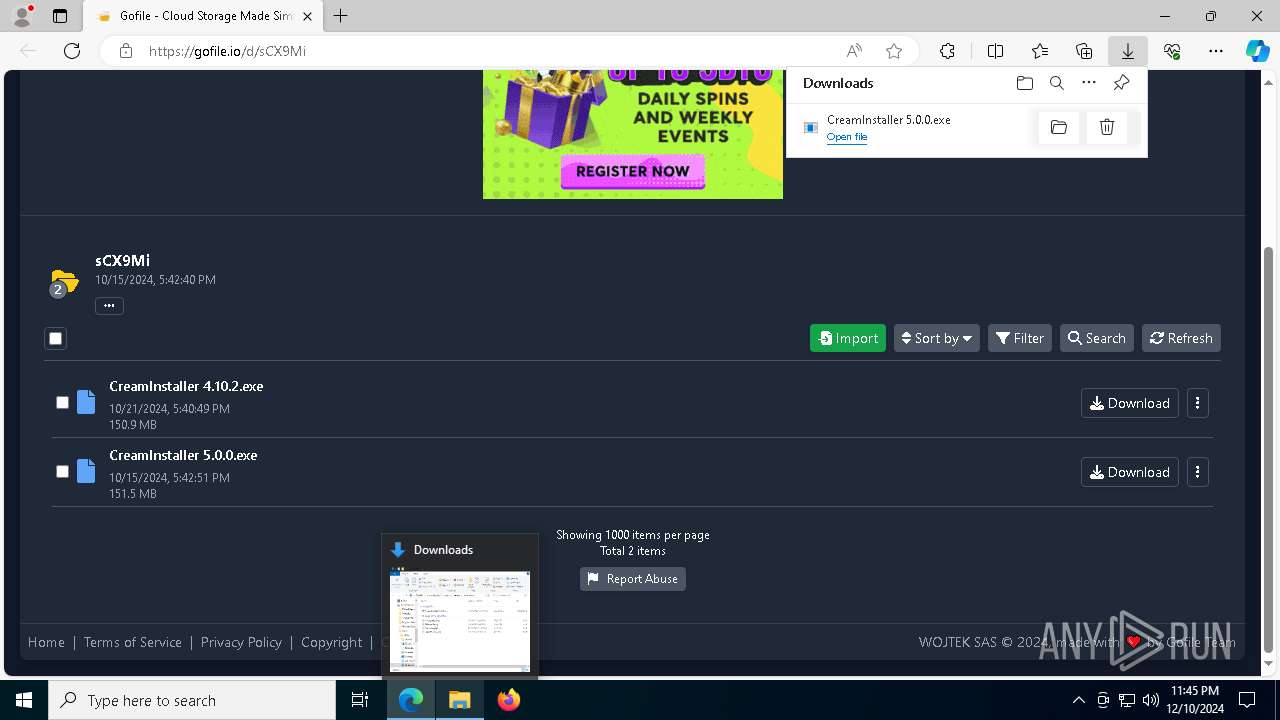This screenshot has width=1280, height=720.
Task: Show CreamInstaller 5.0.0.exe in folder
Action: 1059,127
